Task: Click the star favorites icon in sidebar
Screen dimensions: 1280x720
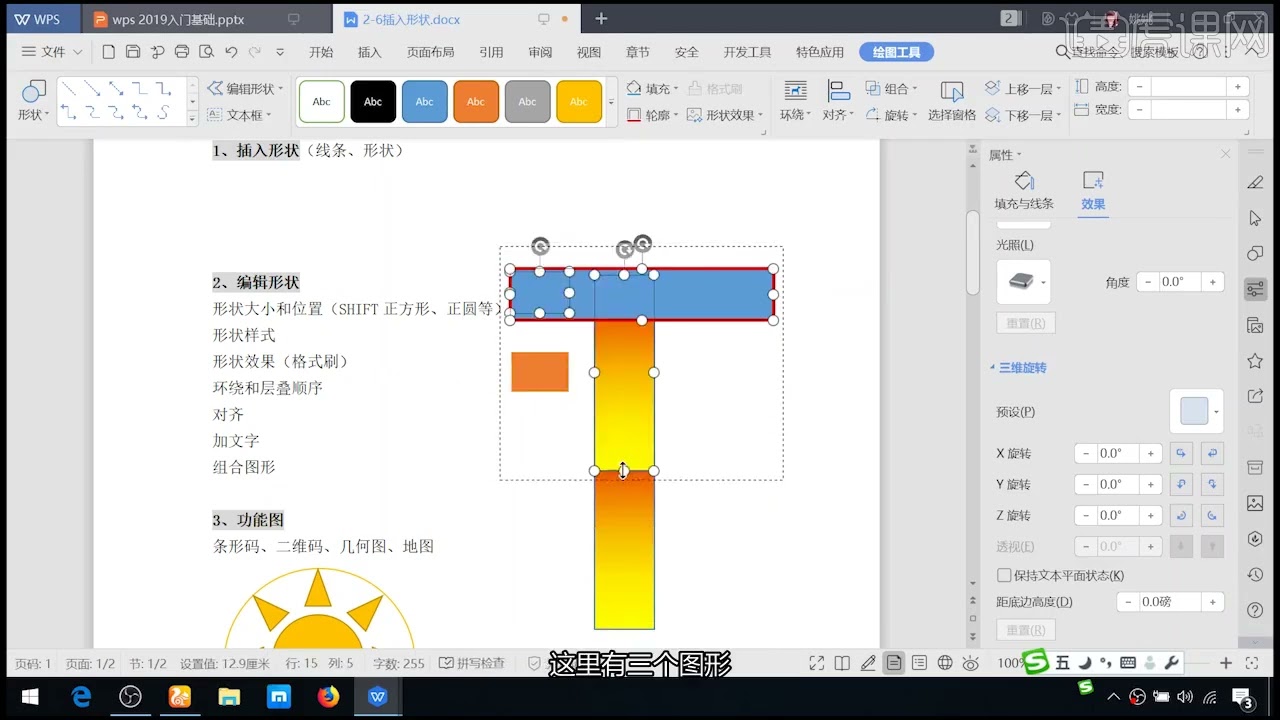Action: coord(1255,360)
